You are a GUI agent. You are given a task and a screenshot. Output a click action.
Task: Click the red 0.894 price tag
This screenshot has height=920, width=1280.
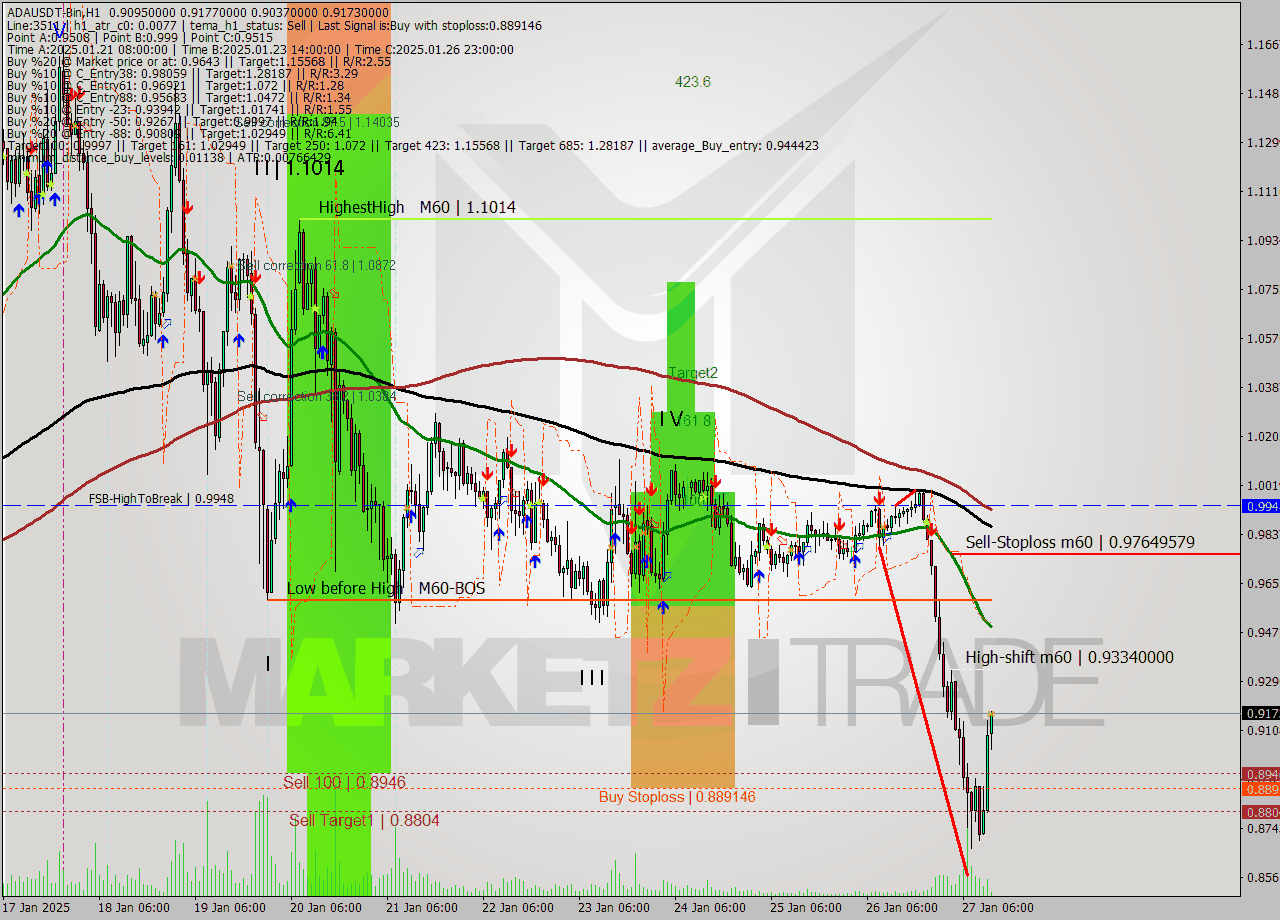1260,774
